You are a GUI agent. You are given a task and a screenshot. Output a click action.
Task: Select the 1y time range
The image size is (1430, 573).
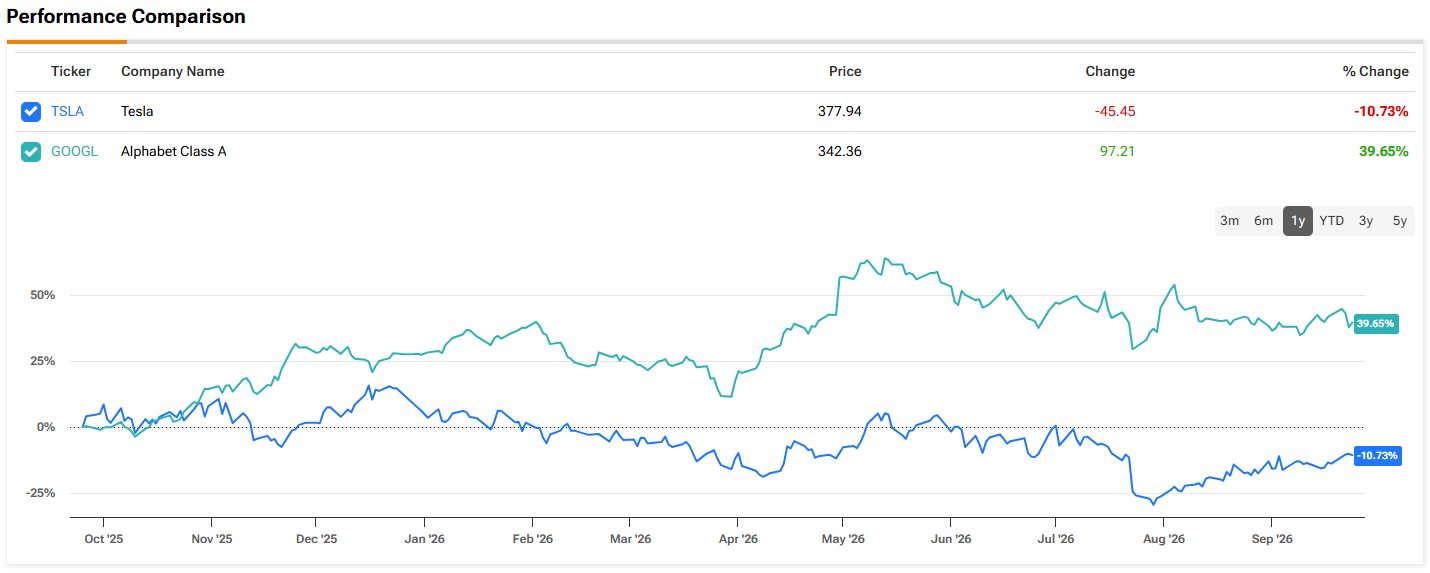coord(1298,221)
